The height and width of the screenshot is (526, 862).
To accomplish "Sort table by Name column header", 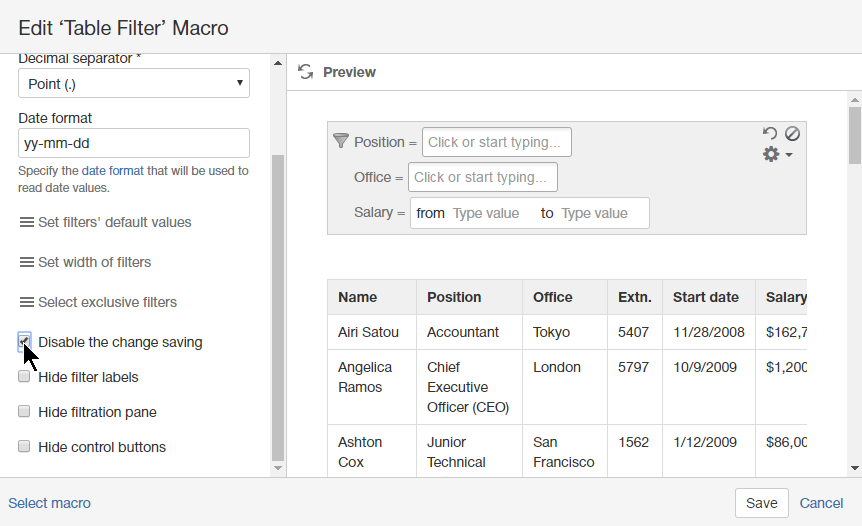I will 358,297.
